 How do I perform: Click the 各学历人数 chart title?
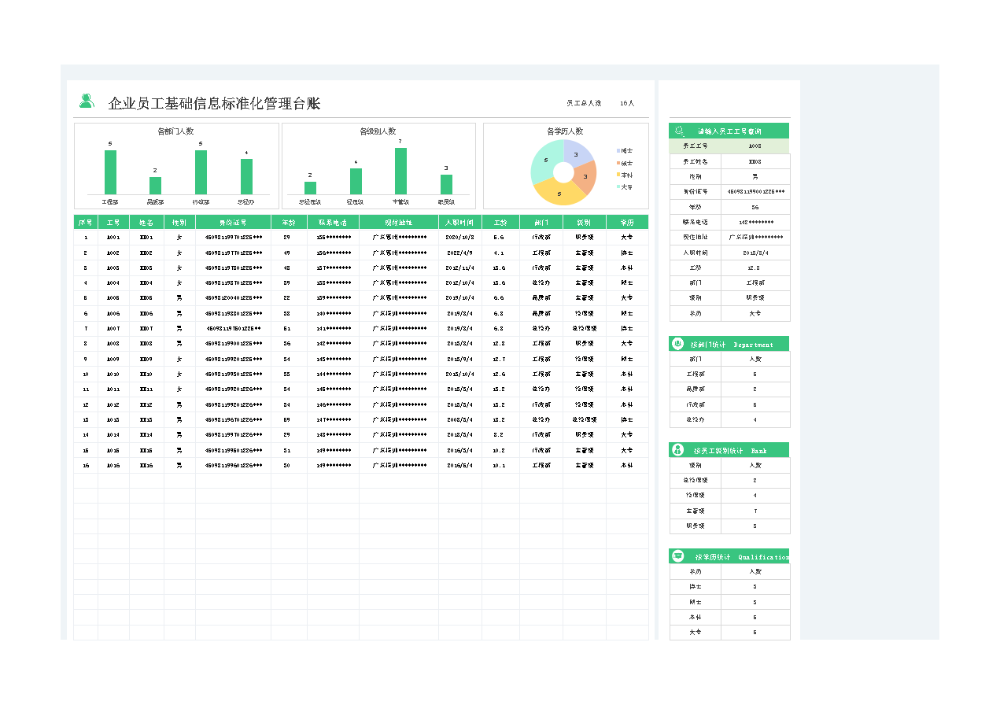[564, 131]
